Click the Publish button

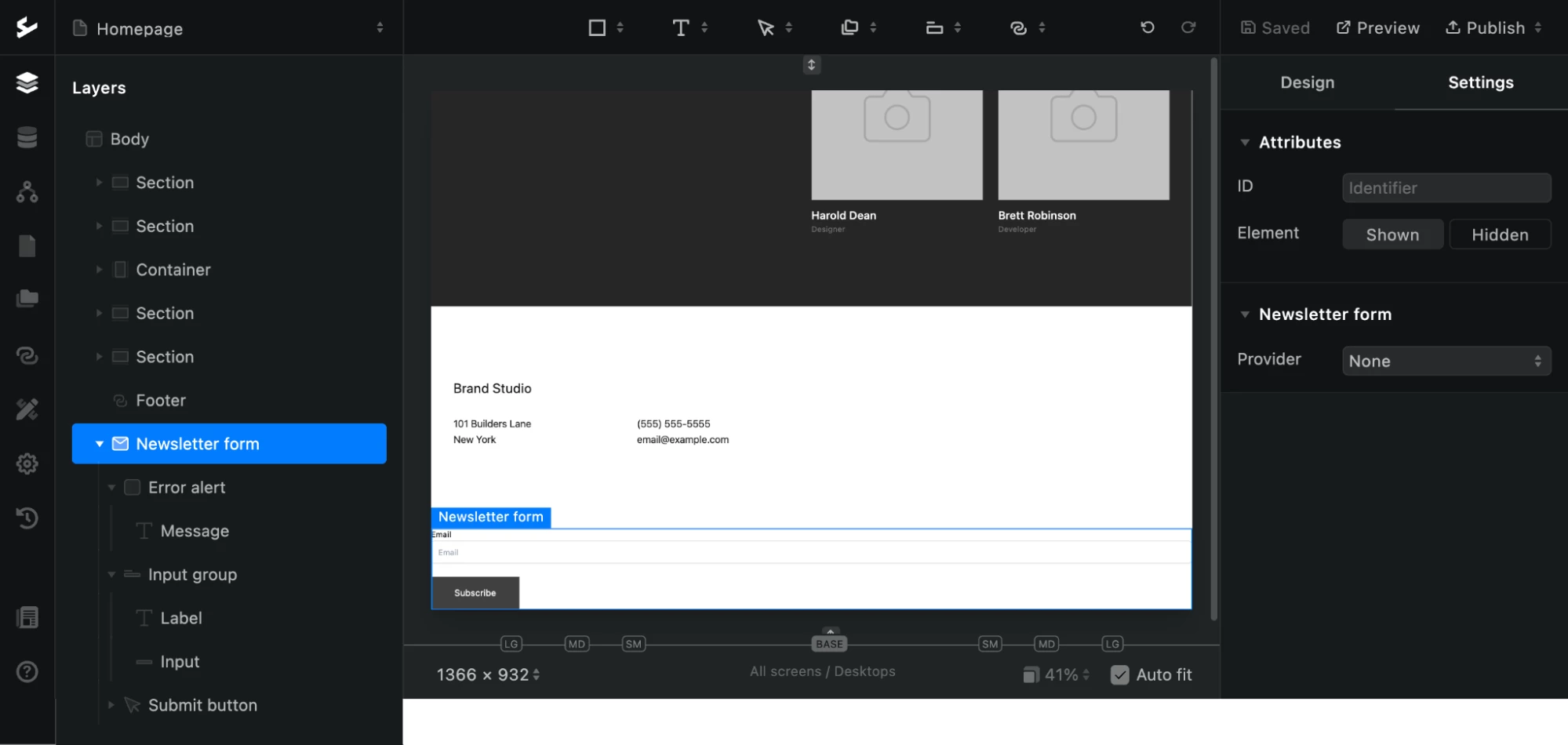(1485, 28)
